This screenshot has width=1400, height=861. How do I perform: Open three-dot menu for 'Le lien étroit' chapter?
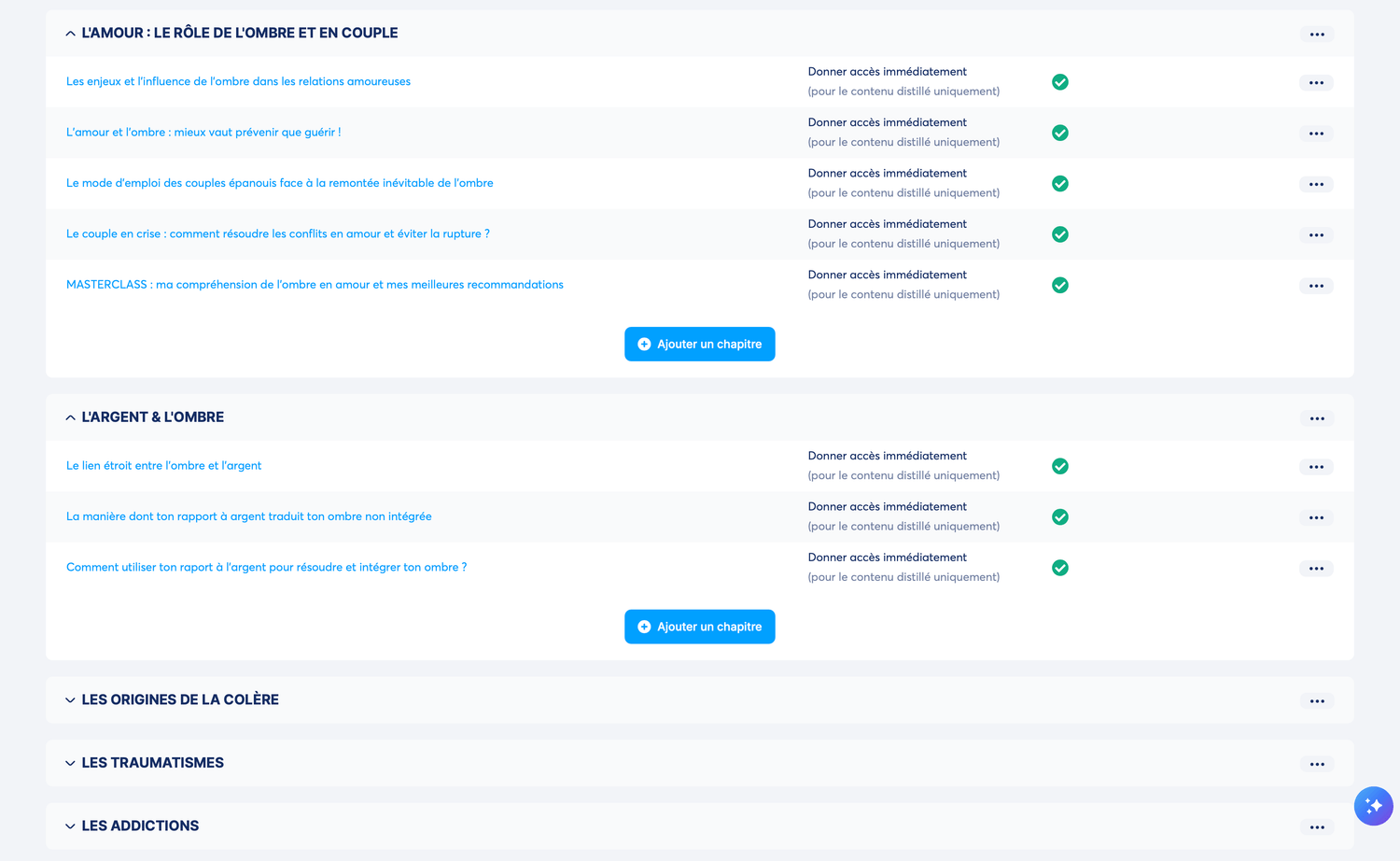(x=1315, y=467)
